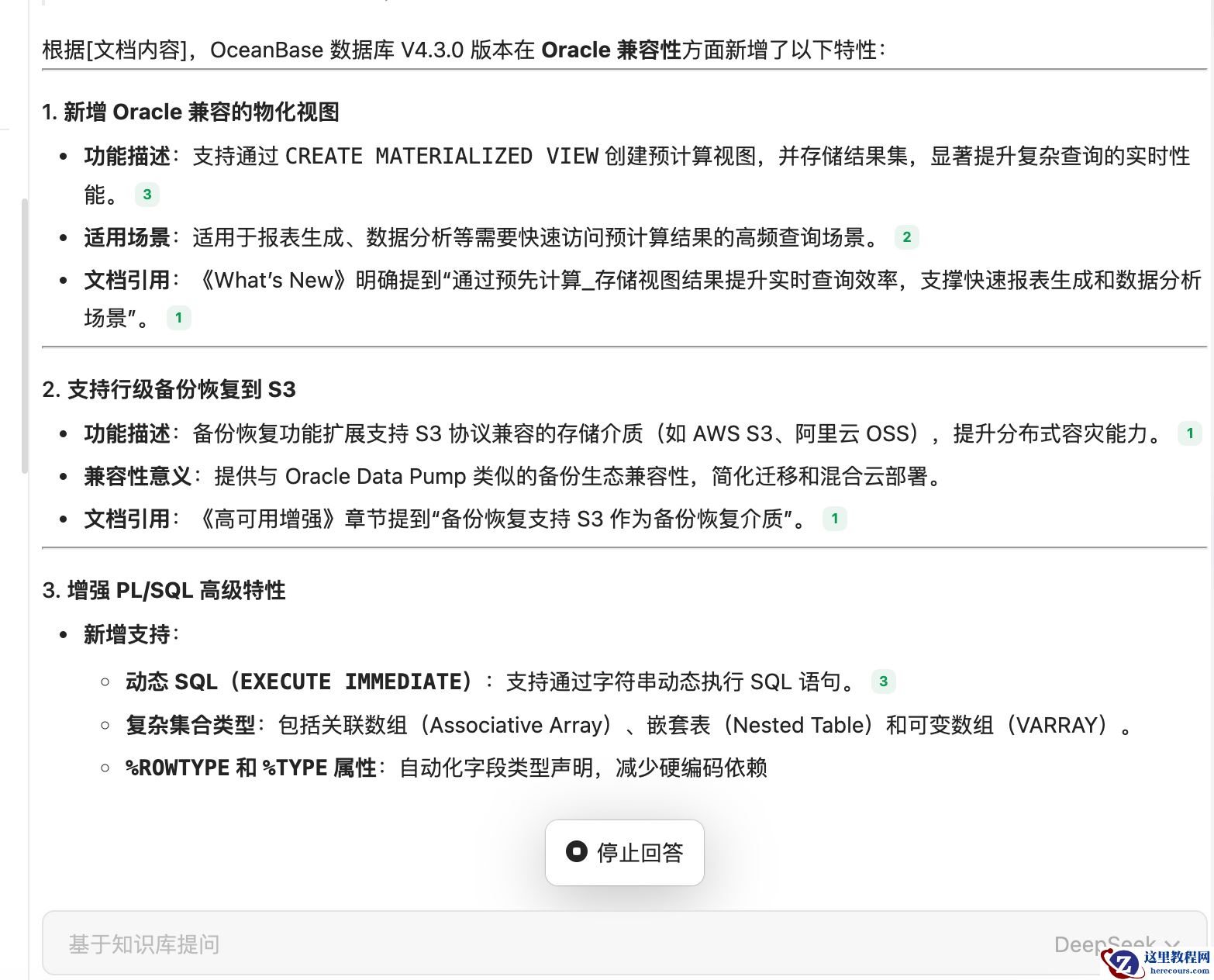Click the 复杂集合类型 label
The height and width of the screenshot is (980, 1214).
tap(191, 725)
